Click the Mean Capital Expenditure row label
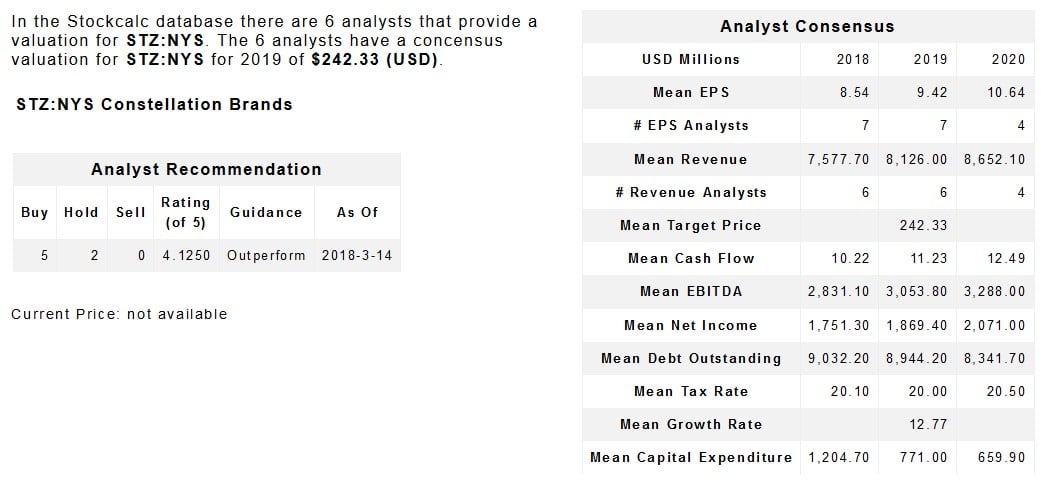1055x486 pixels. (691, 457)
